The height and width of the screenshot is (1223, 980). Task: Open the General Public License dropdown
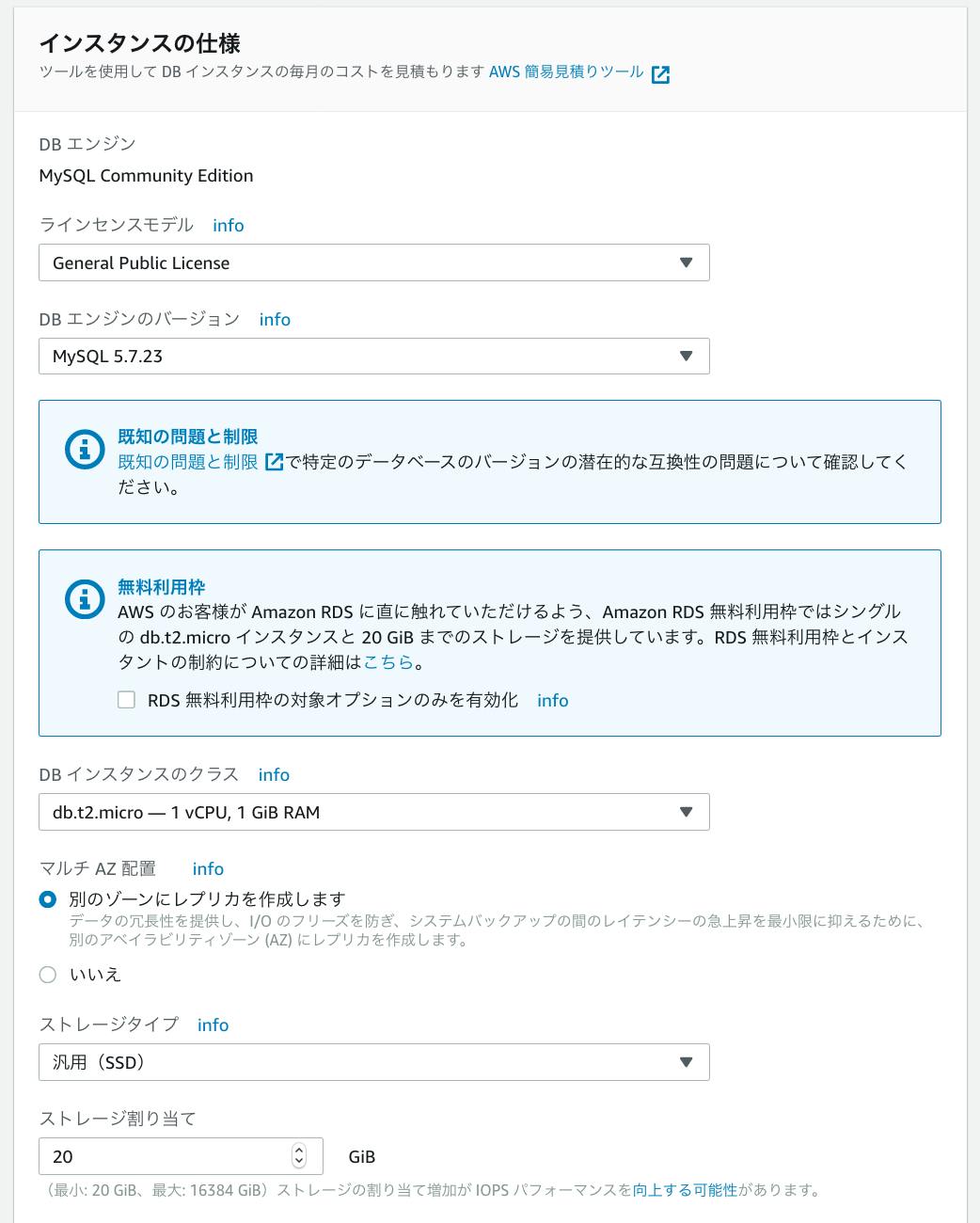[373, 263]
